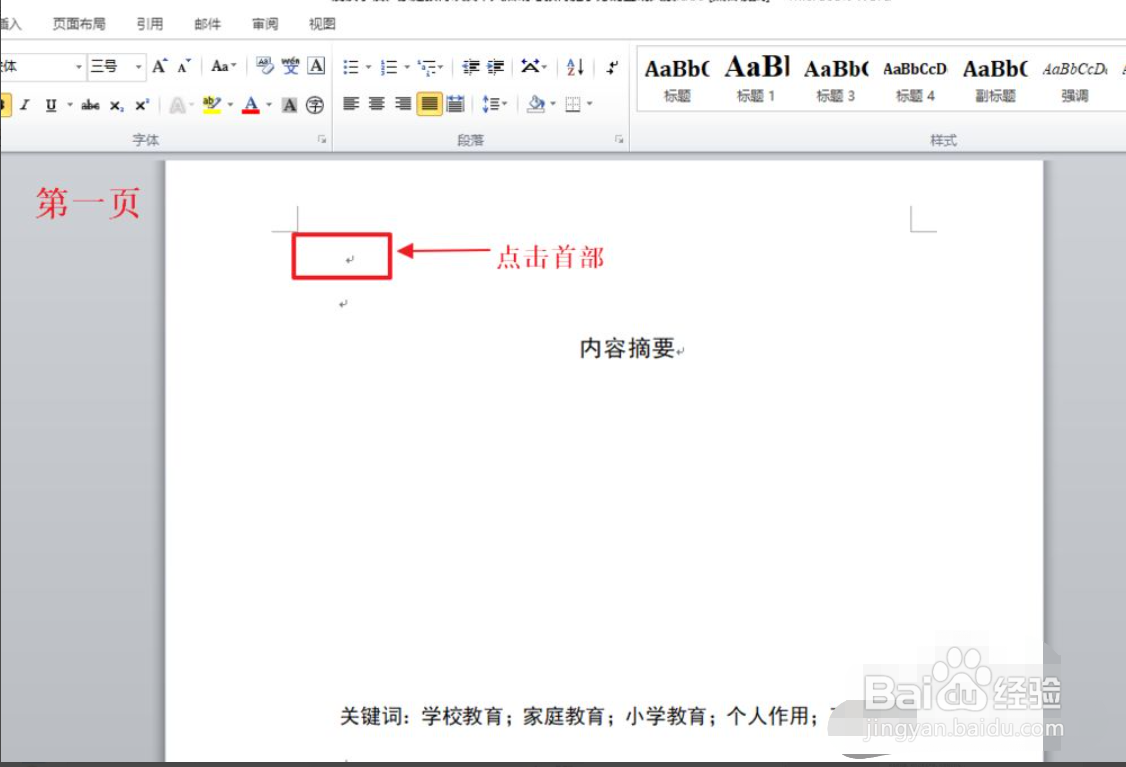This screenshot has width=1126, height=767.
Task: Apply the 标题 3 style
Action: coord(836,80)
